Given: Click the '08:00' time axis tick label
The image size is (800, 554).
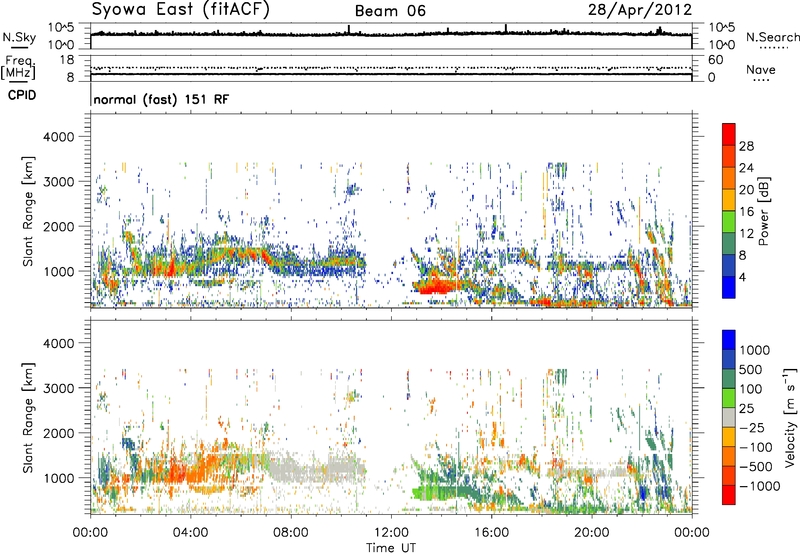Looking at the screenshot, I should (x=290, y=533).
